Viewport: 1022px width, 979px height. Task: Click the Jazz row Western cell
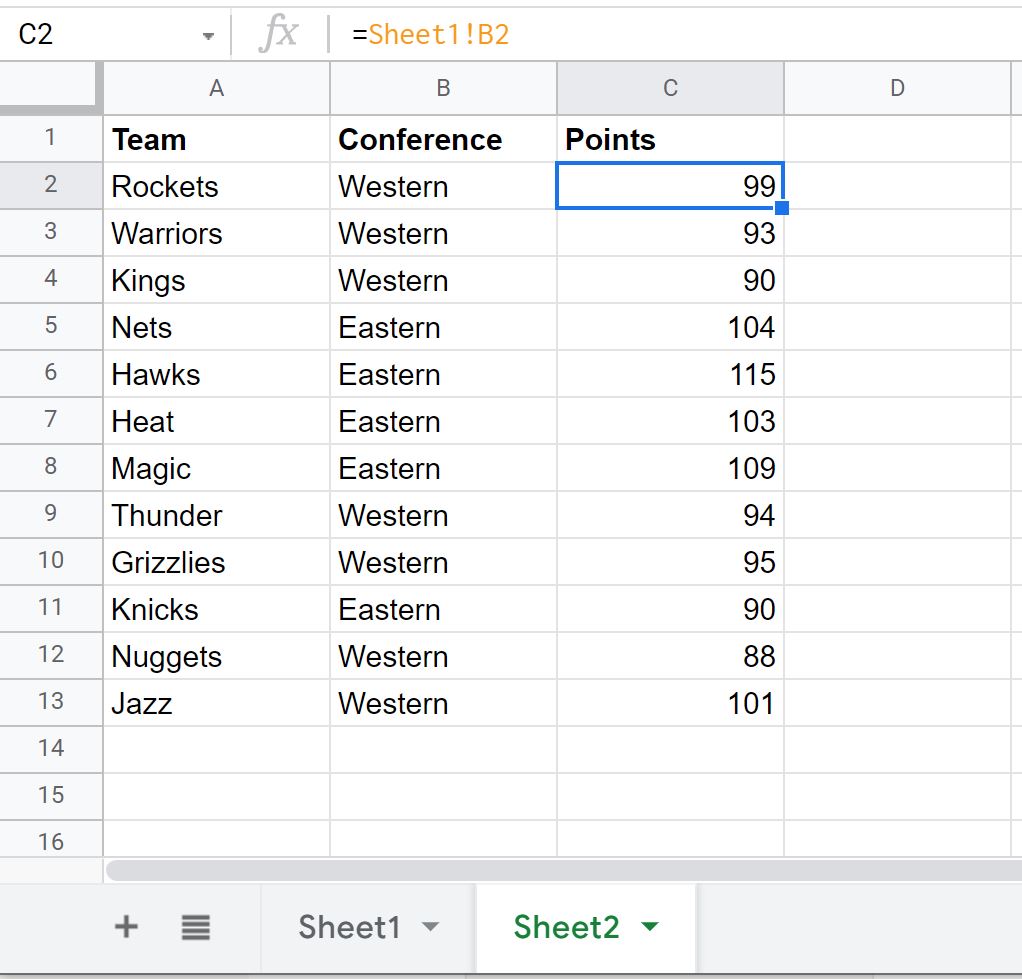click(x=443, y=703)
